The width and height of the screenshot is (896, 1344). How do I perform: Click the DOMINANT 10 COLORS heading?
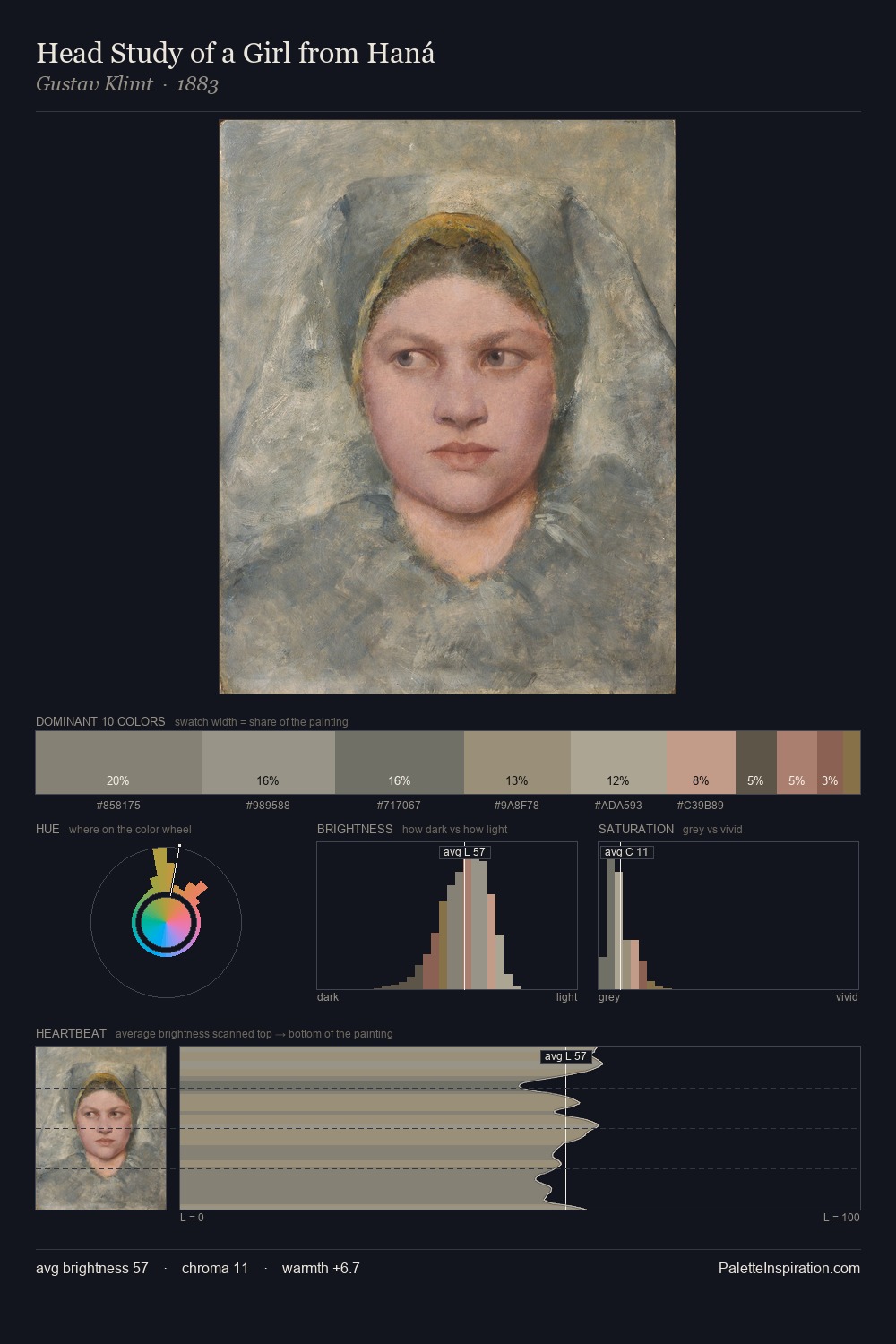[100, 721]
